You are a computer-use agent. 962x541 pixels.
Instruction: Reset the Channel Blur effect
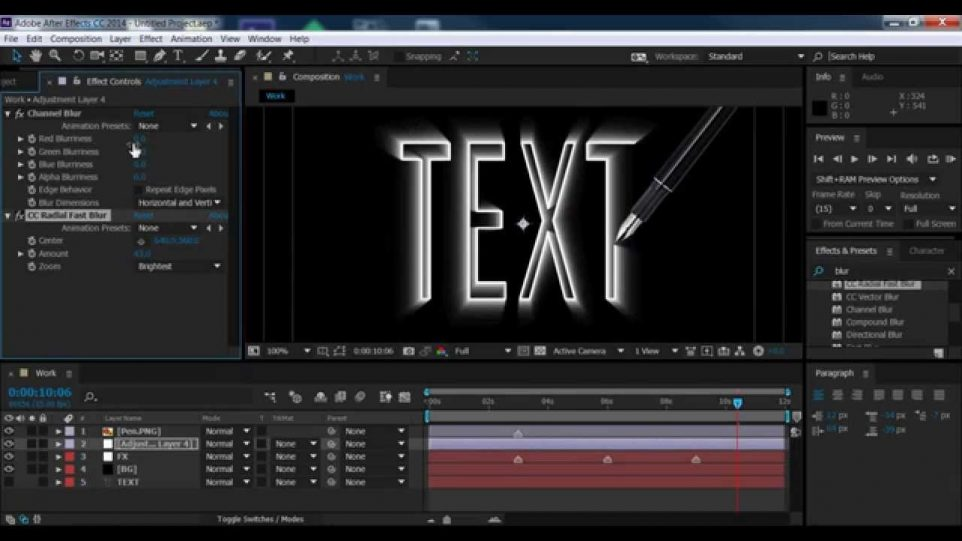point(144,113)
